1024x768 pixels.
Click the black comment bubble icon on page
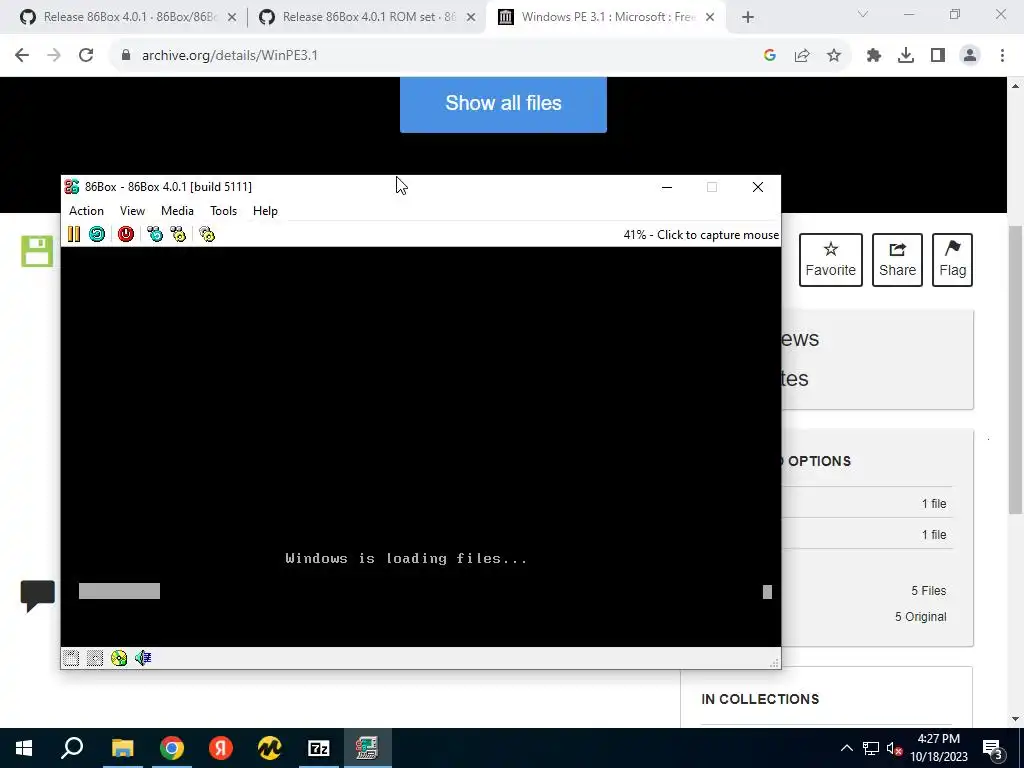pyautogui.click(x=37, y=596)
